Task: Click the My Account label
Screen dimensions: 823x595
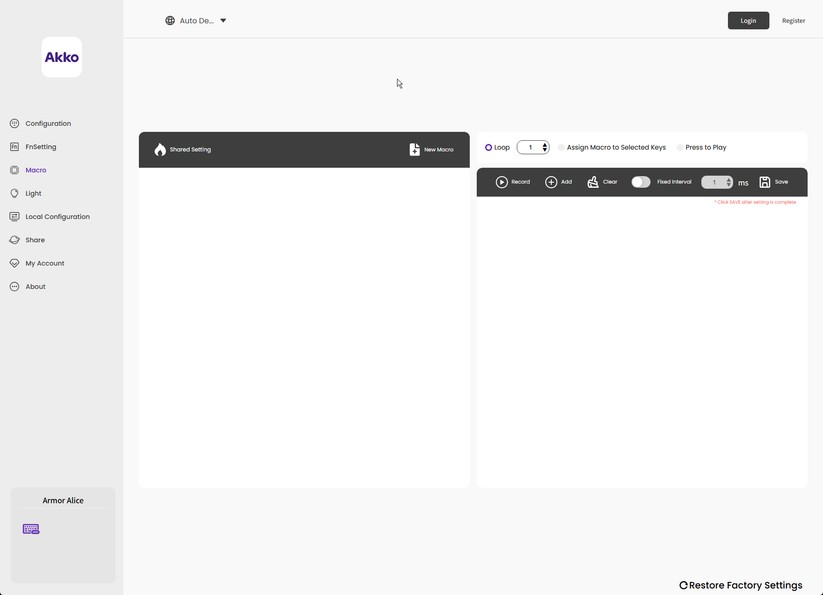Action: point(45,263)
